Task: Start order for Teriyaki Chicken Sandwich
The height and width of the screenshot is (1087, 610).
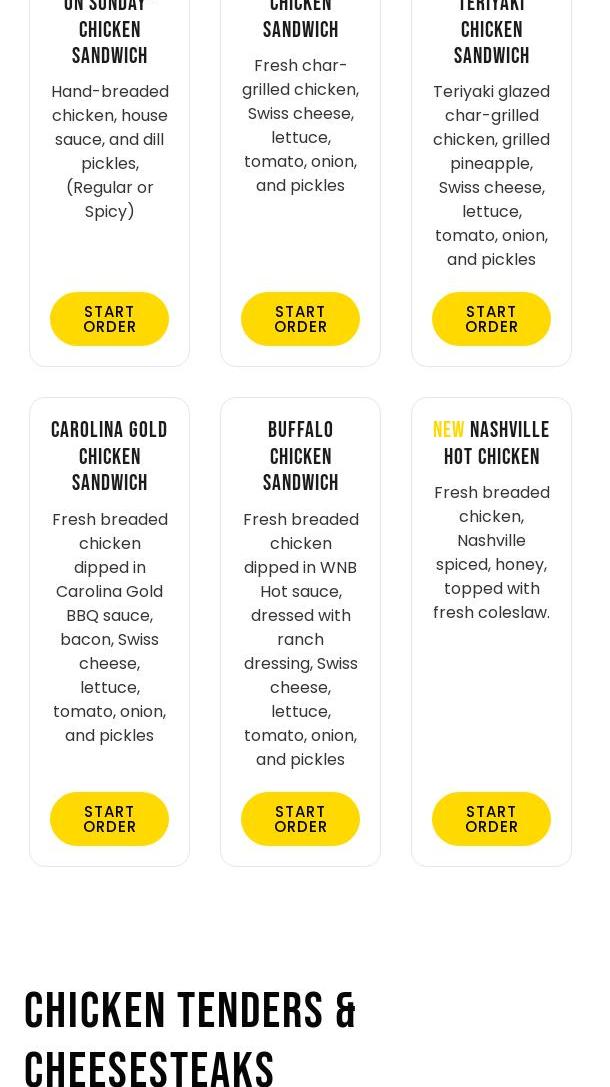Action: click(x=491, y=319)
